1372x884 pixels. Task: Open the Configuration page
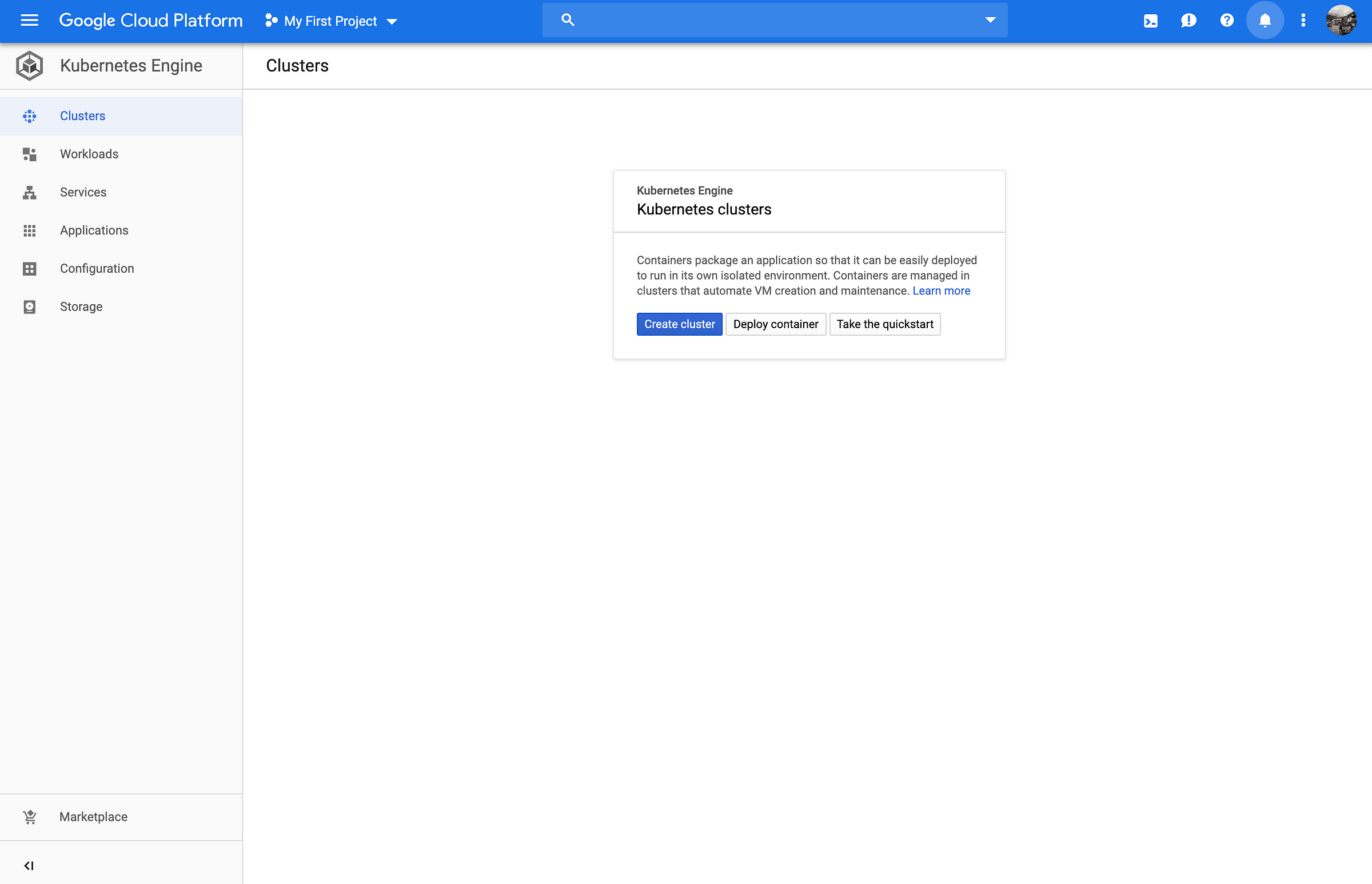pyautogui.click(x=121, y=269)
